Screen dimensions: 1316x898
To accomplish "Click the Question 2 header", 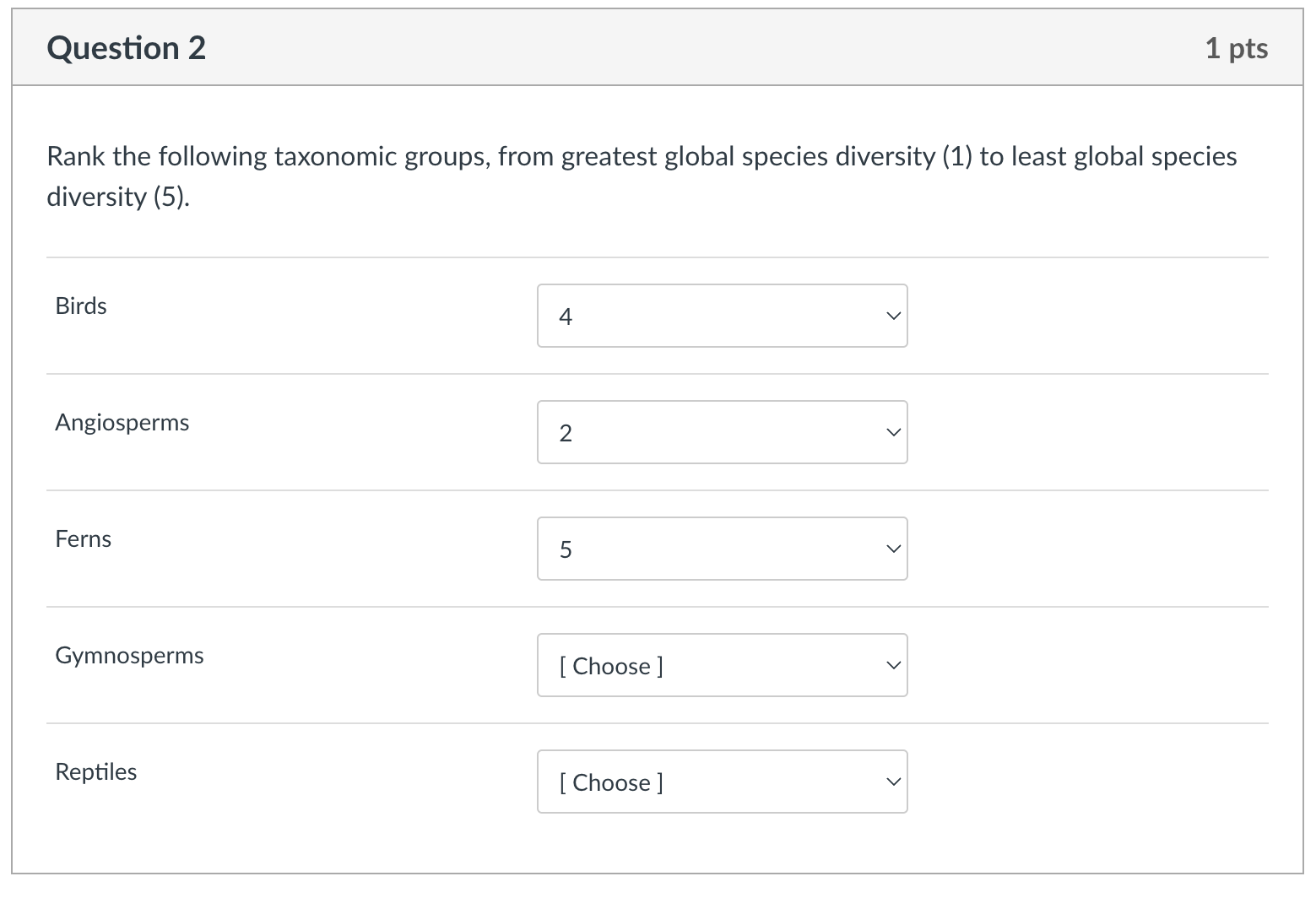I will [x=126, y=47].
